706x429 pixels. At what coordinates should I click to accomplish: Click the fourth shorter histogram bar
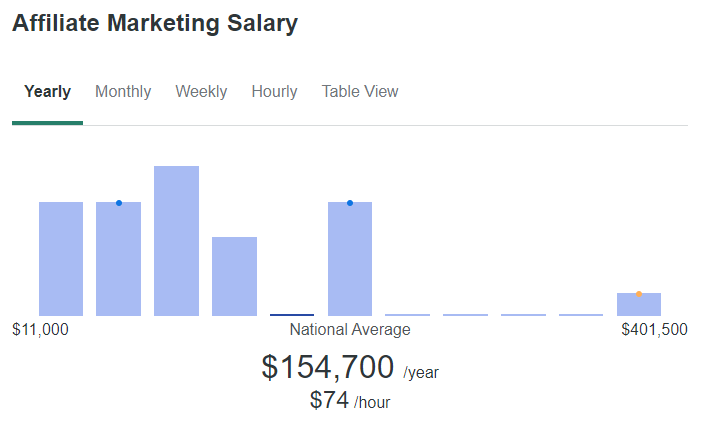pos(235,276)
